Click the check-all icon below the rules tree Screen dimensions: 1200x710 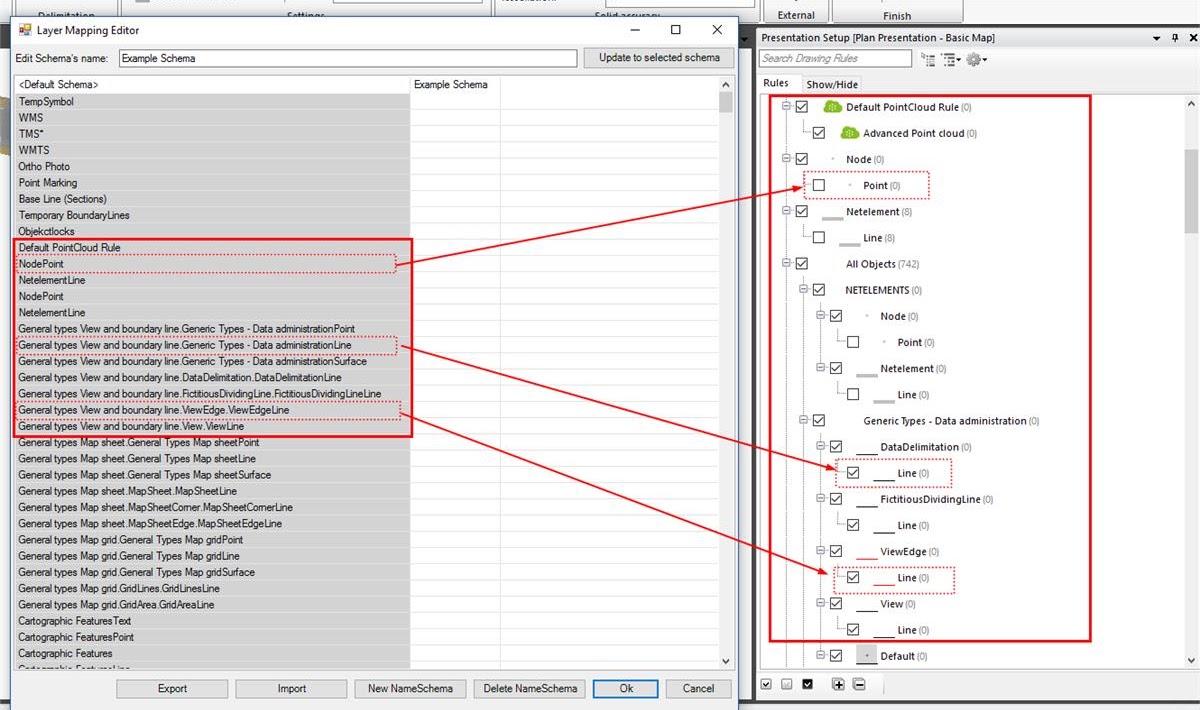(x=766, y=684)
